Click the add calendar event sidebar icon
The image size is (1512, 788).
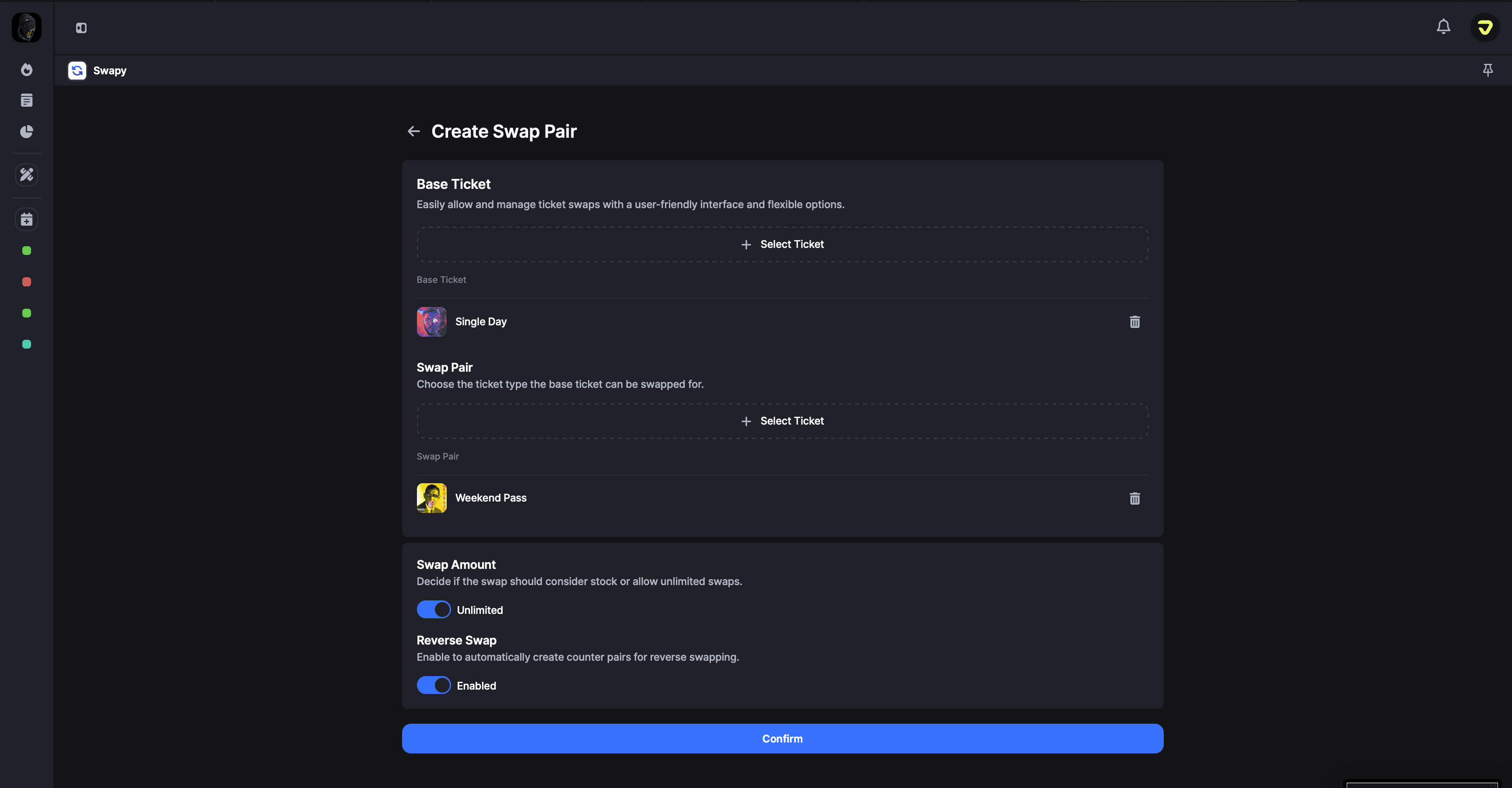[x=26, y=220]
